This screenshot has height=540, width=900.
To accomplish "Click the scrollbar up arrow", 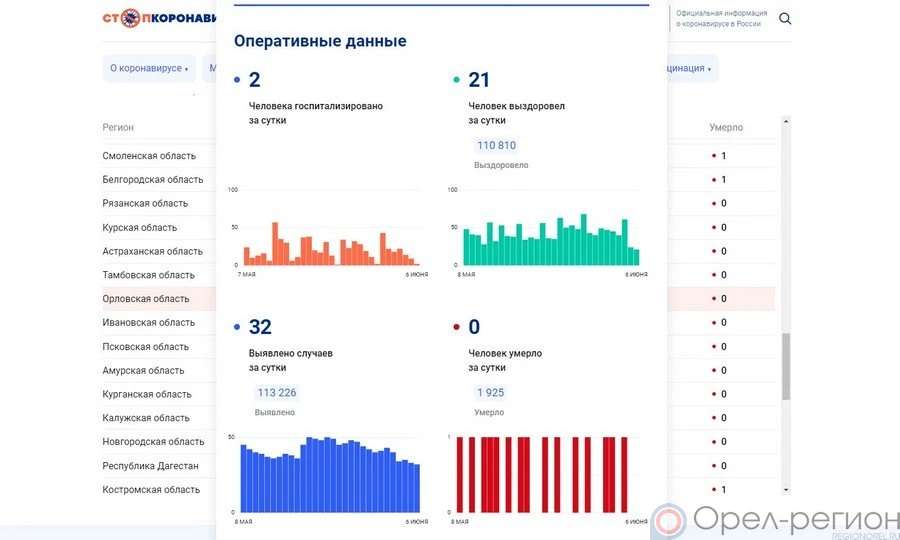I will [785, 122].
